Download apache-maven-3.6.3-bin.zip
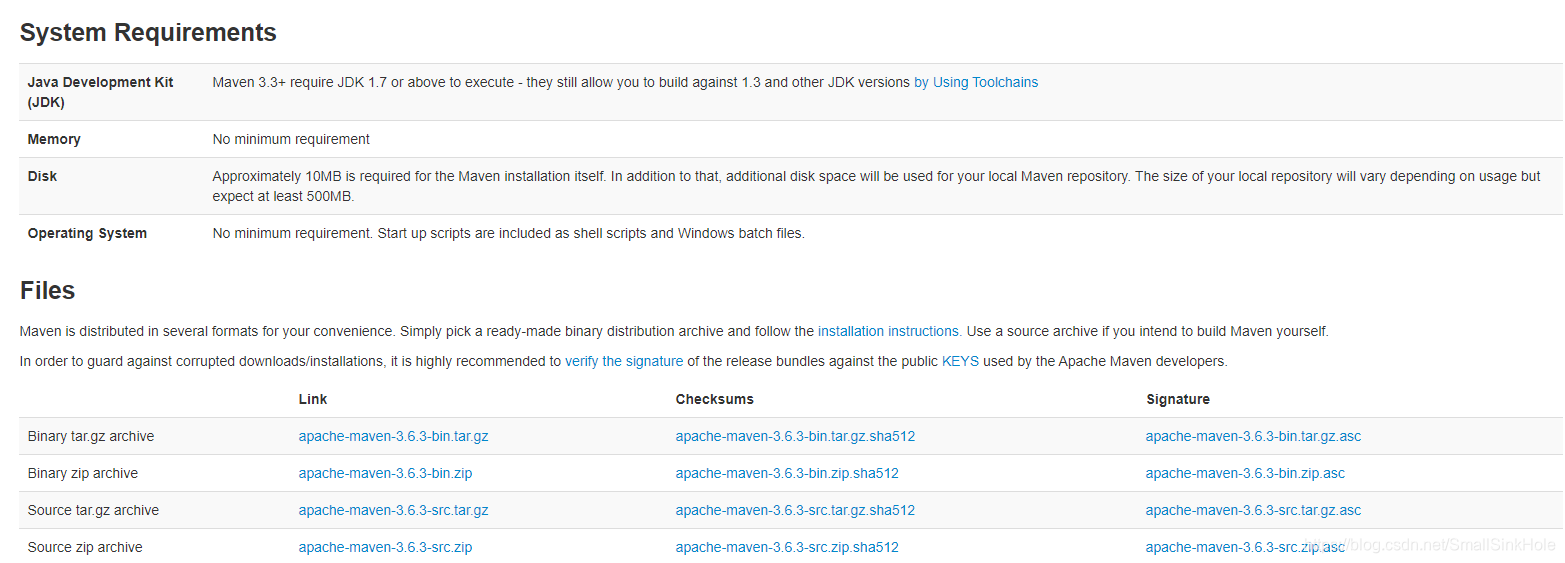1565x563 pixels. coord(385,473)
